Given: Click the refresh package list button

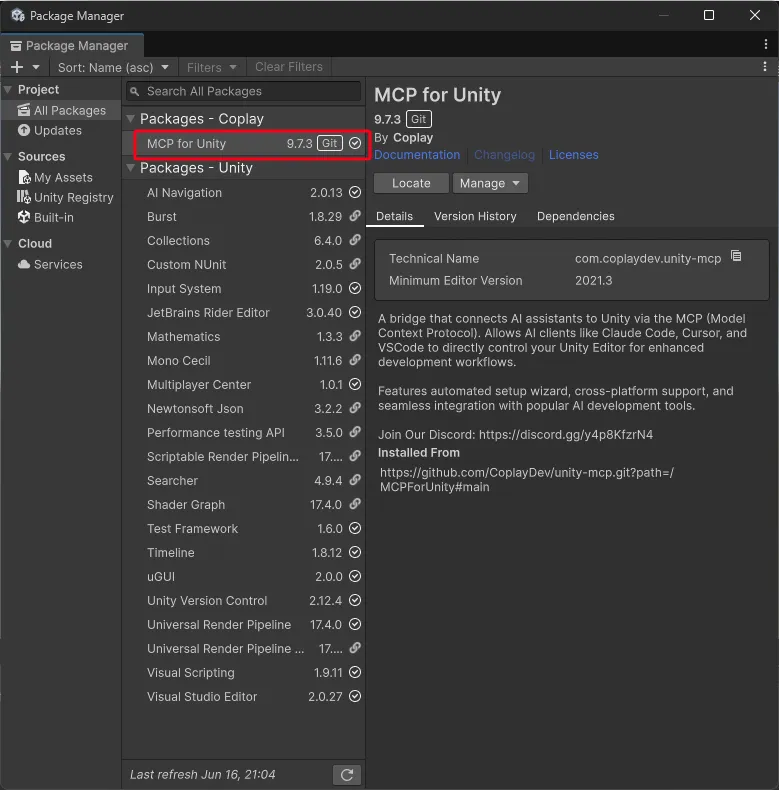Looking at the screenshot, I should pyautogui.click(x=347, y=775).
